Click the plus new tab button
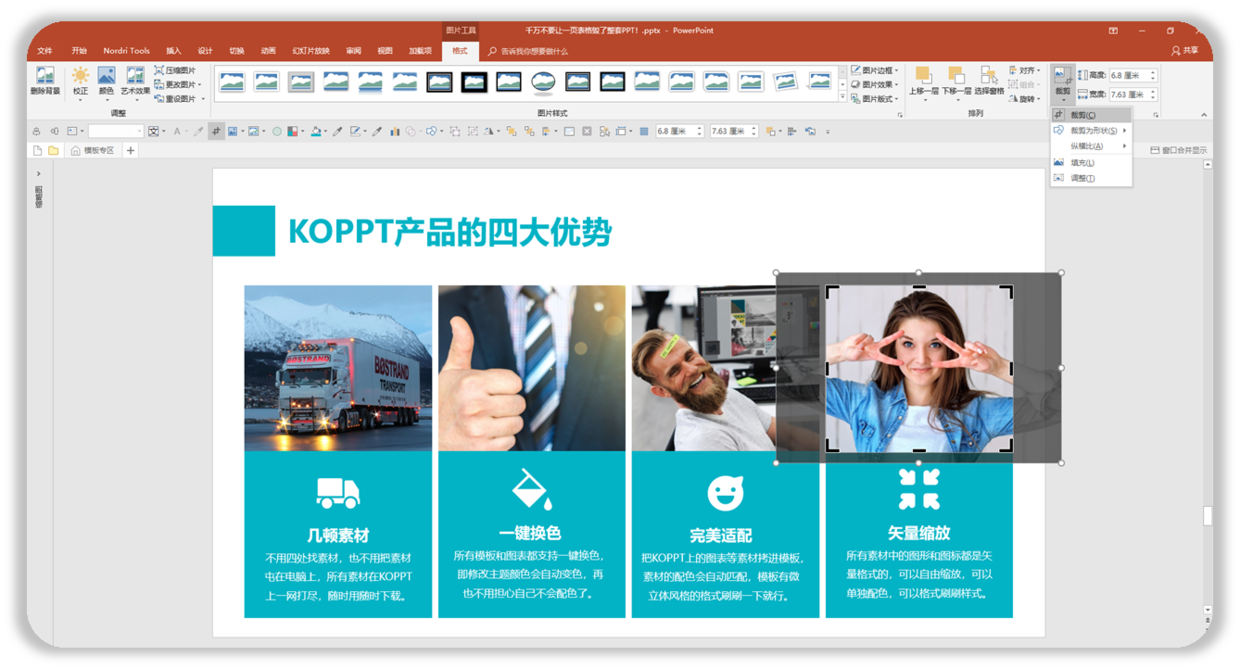 [x=130, y=151]
